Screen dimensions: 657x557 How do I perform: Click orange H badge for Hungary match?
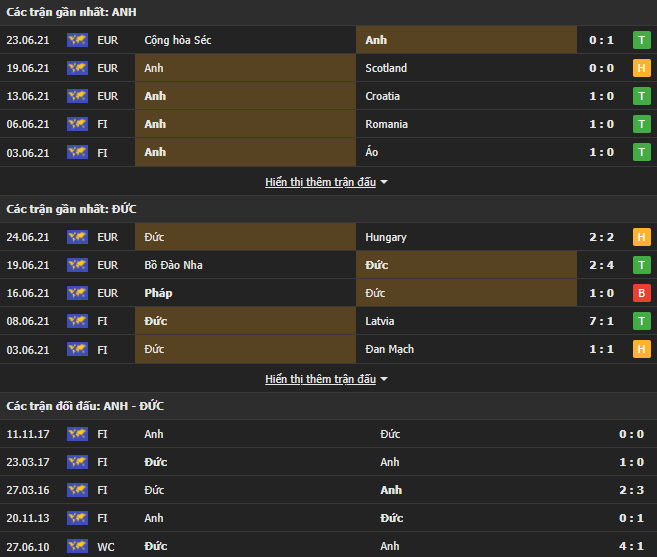[641, 237]
